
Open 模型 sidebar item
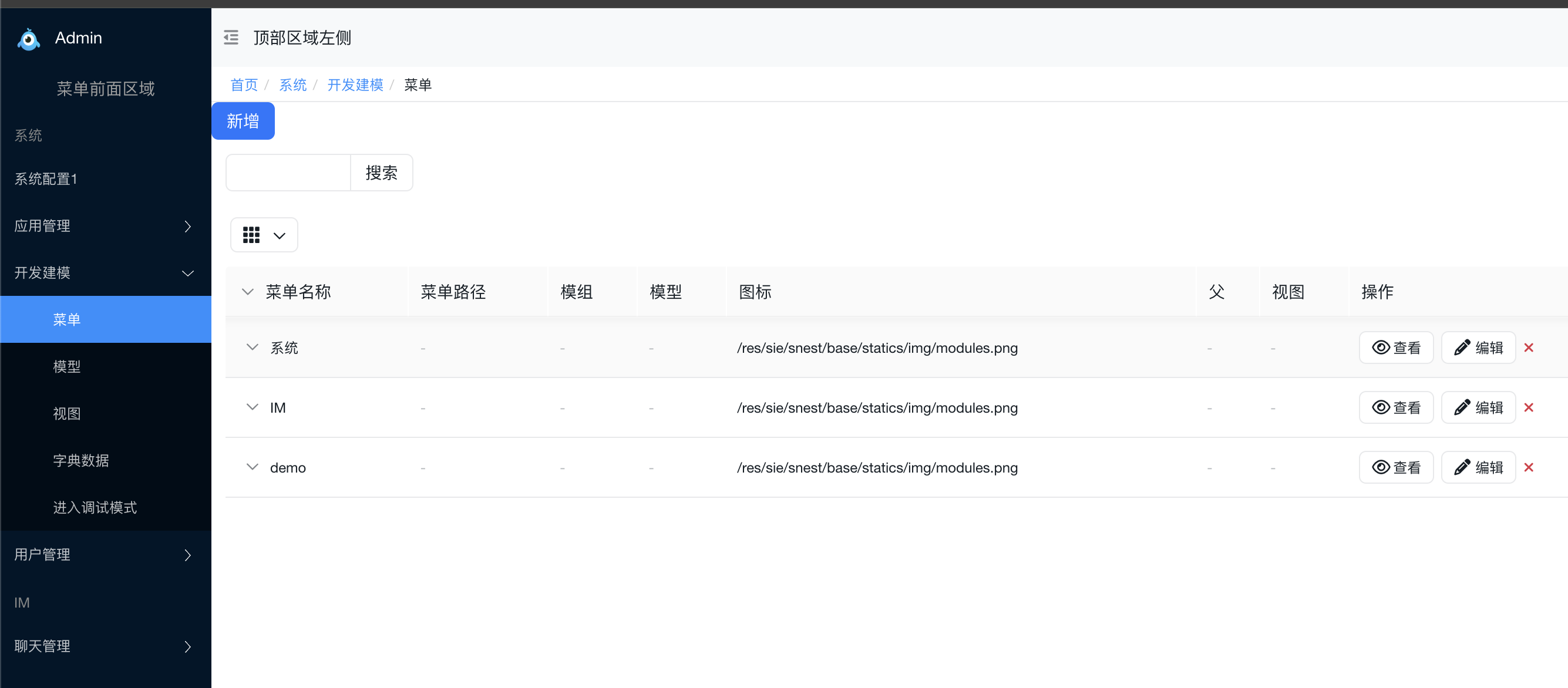(106, 367)
